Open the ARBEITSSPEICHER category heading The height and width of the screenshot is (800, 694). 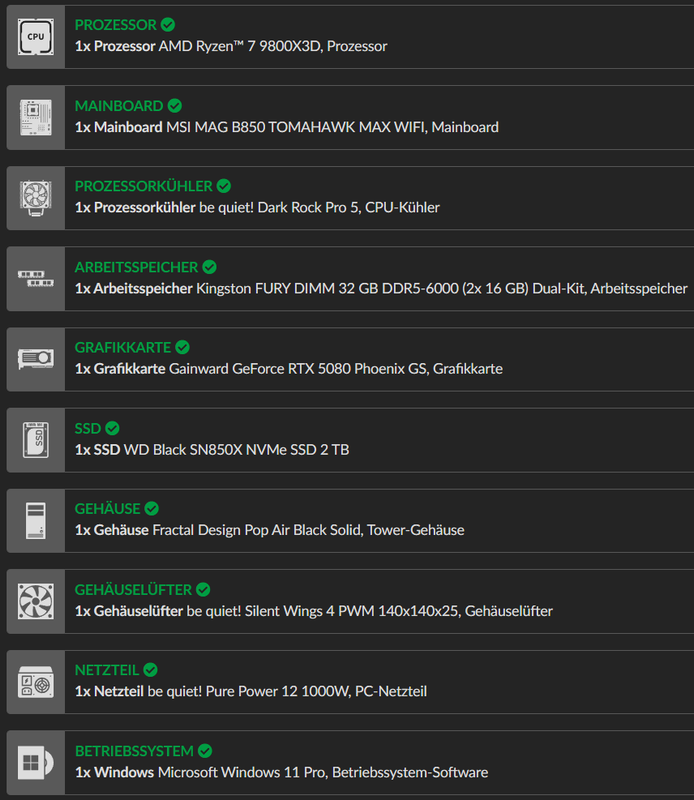[136, 267]
